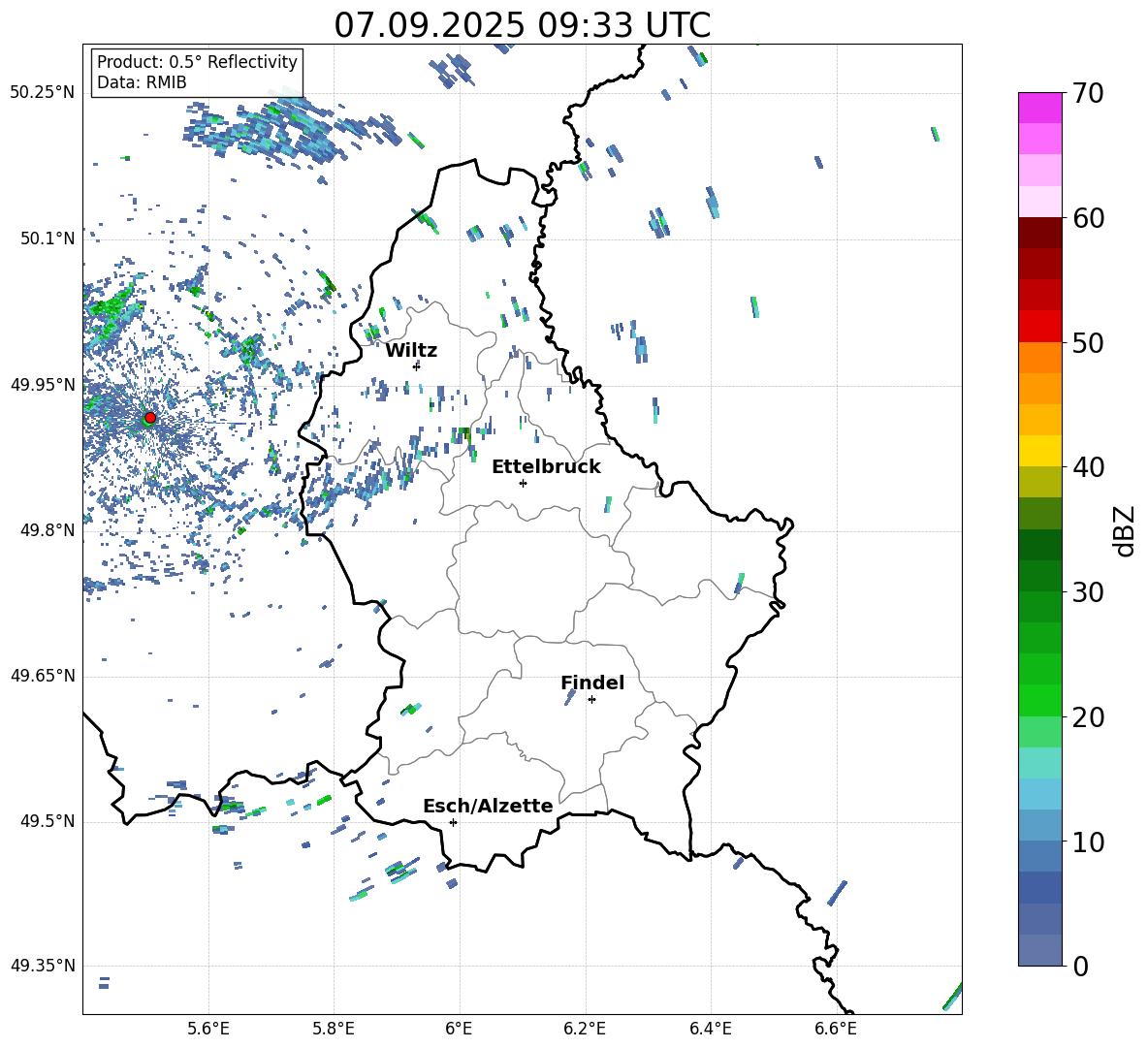Click the dBZ colorbar axis label

(x=1124, y=530)
